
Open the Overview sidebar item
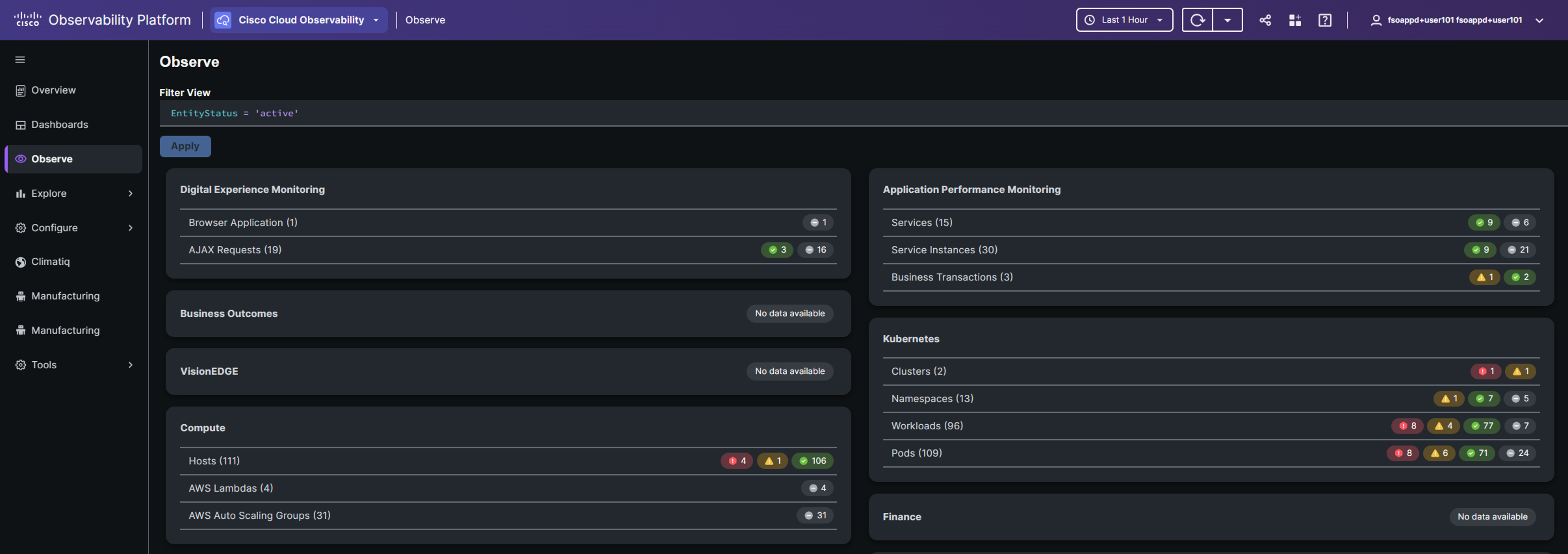click(53, 90)
